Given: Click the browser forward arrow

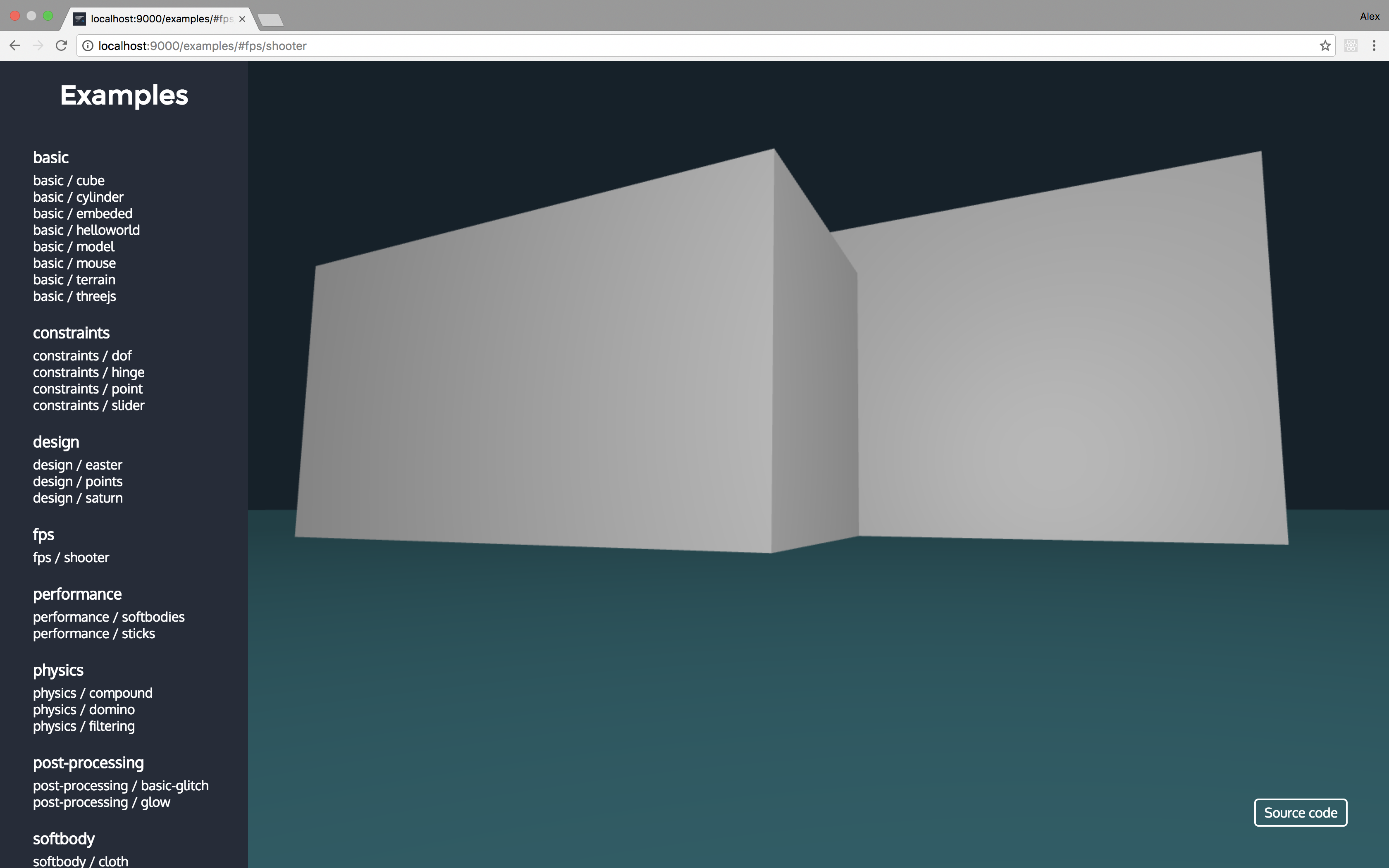Looking at the screenshot, I should [38, 45].
